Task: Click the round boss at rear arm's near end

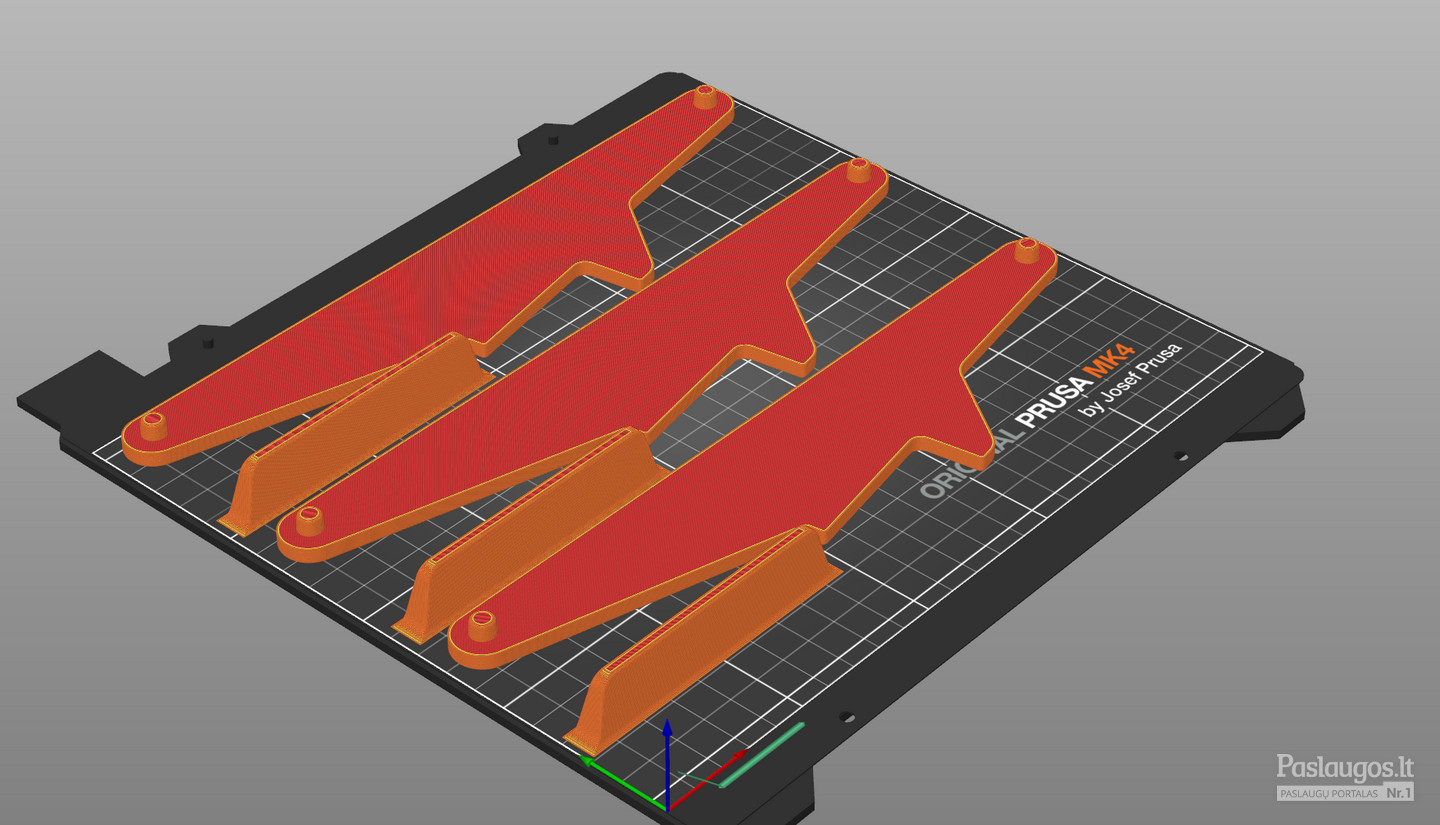Action: click(x=153, y=426)
